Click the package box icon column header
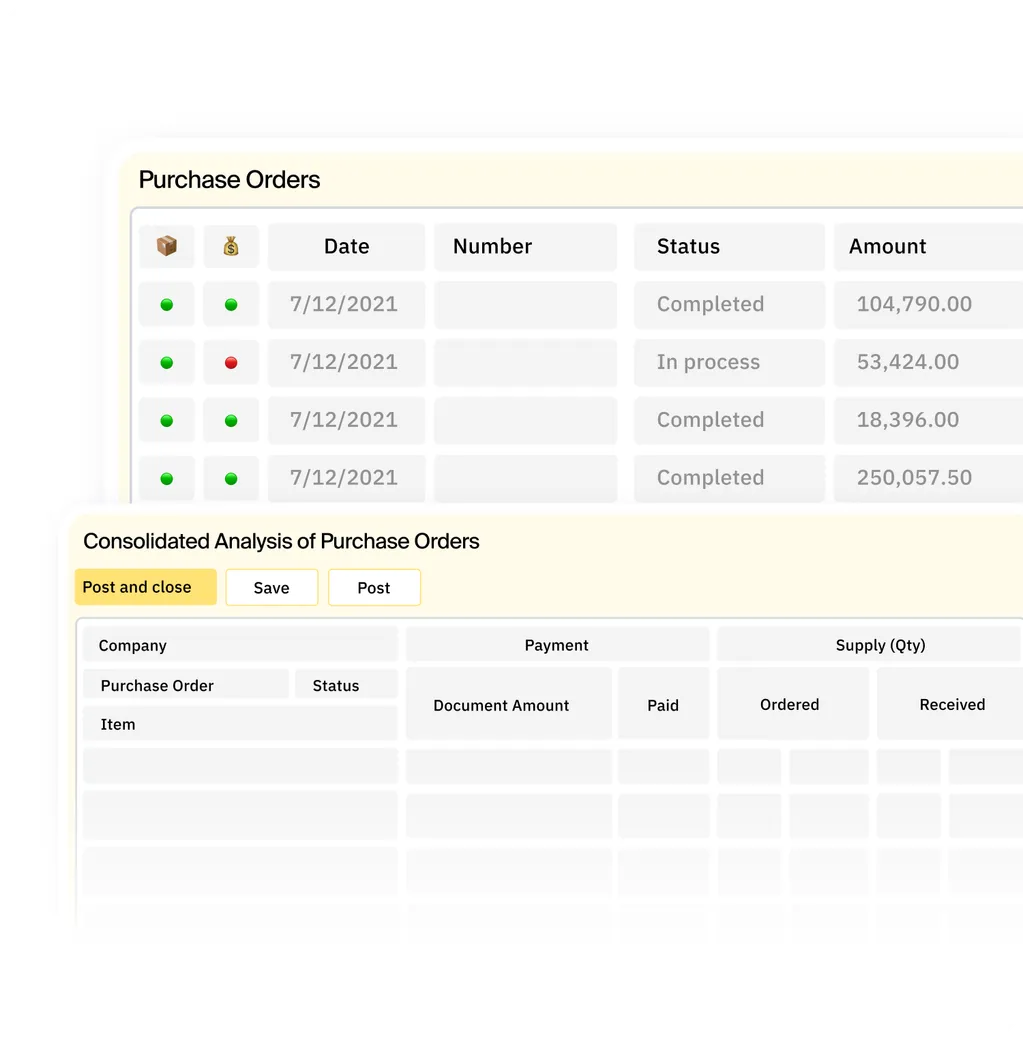The width and height of the screenshot is (1023, 1038). [167, 246]
